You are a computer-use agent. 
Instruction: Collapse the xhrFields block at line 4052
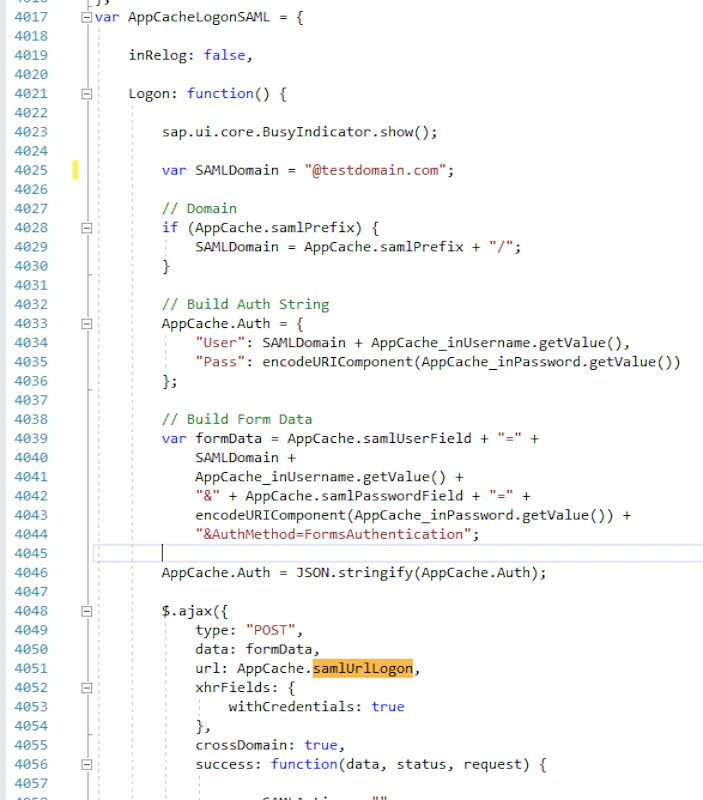[87, 688]
